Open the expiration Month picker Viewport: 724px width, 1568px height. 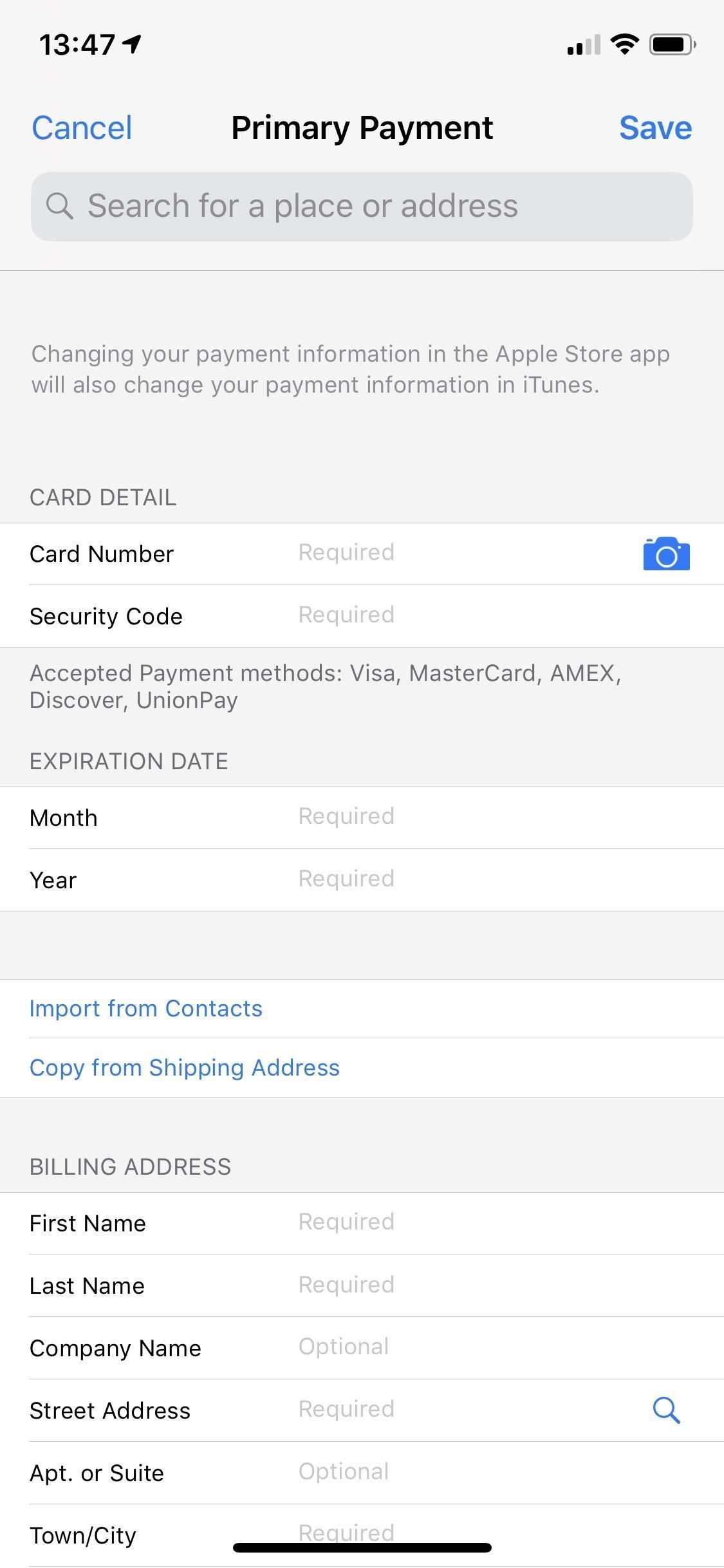tap(450, 817)
